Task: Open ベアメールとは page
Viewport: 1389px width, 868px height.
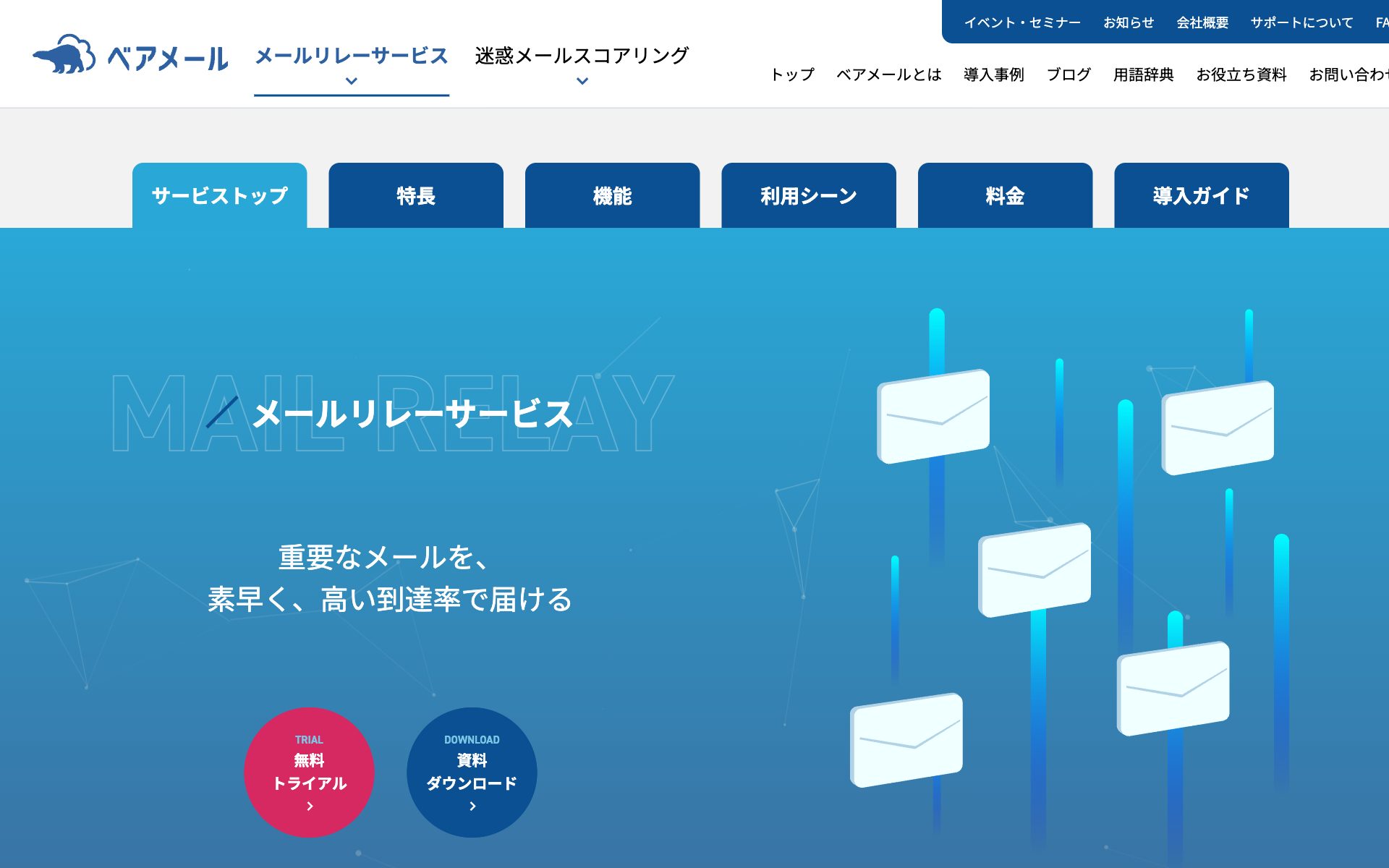Action: 889,75
